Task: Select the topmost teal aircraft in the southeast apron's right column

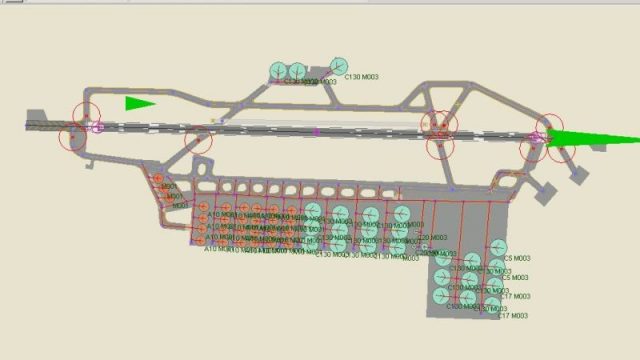Action: (x=498, y=248)
